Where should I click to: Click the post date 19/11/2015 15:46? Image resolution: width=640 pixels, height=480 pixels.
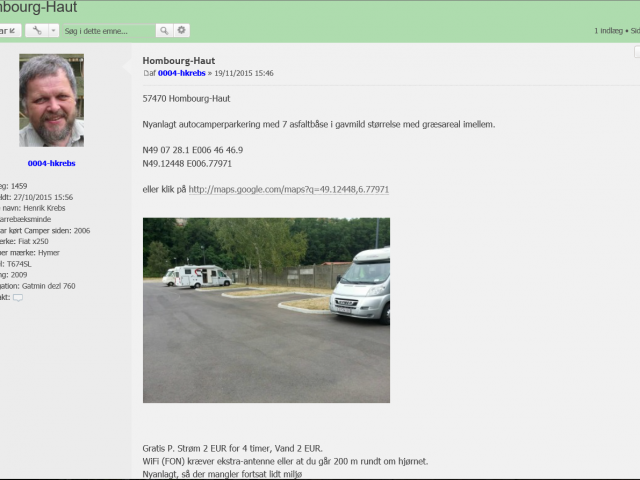click(x=244, y=73)
